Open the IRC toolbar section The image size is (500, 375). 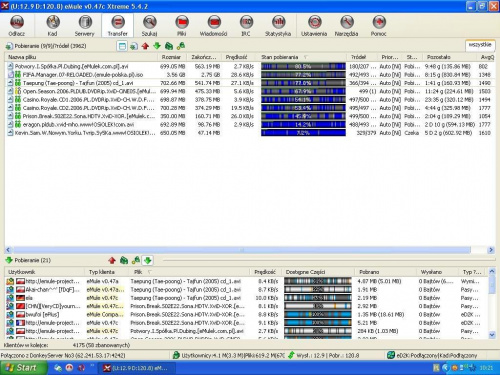[246, 26]
